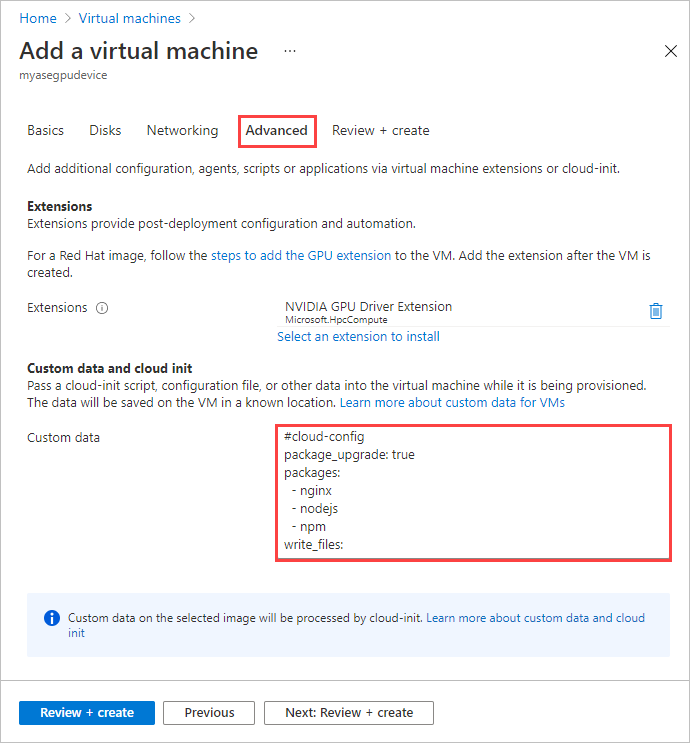Click the Previous button
Viewport: 690px width, 743px height.
(209, 713)
